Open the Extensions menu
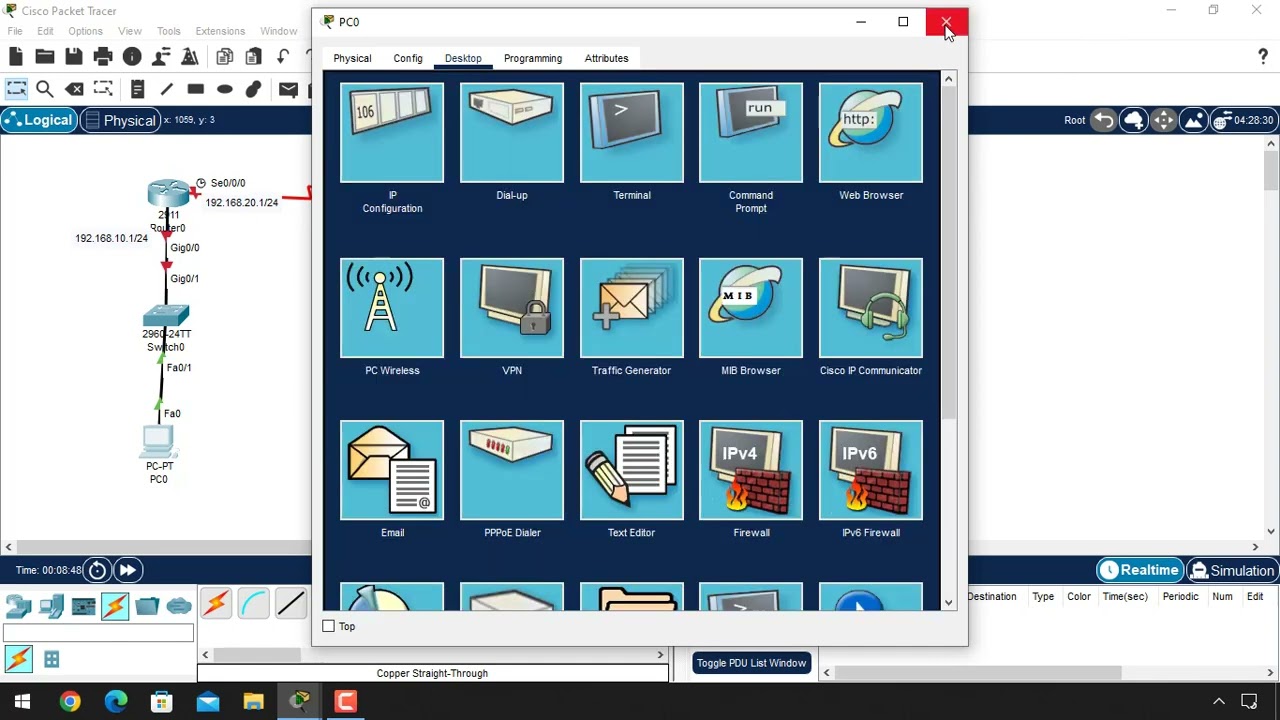This screenshot has width=1280, height=720. (220, 31)
